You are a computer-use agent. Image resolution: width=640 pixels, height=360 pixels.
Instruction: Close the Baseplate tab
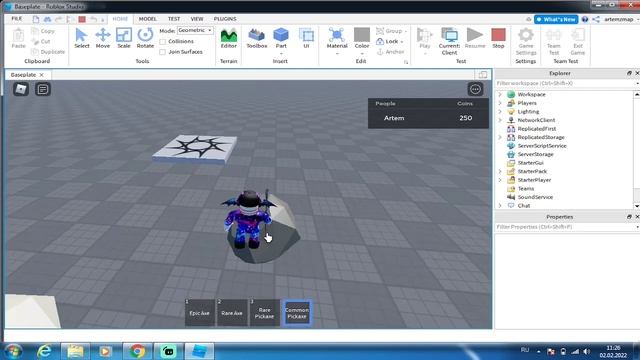42,75
